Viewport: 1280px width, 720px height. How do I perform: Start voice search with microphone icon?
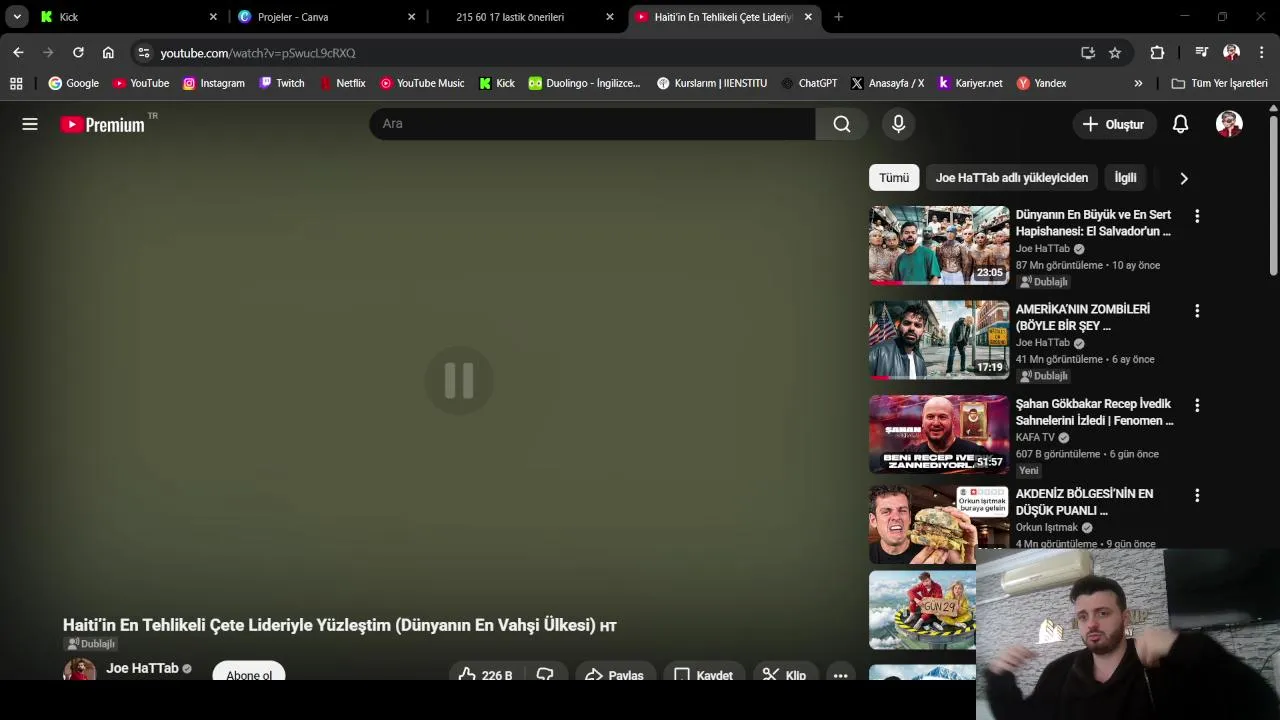898,124
